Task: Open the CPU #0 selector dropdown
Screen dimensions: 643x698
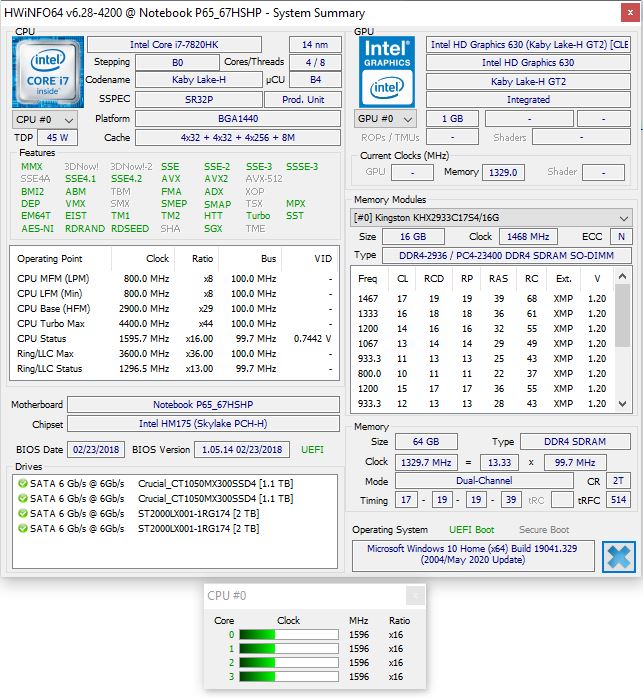Action: [45, 120]
